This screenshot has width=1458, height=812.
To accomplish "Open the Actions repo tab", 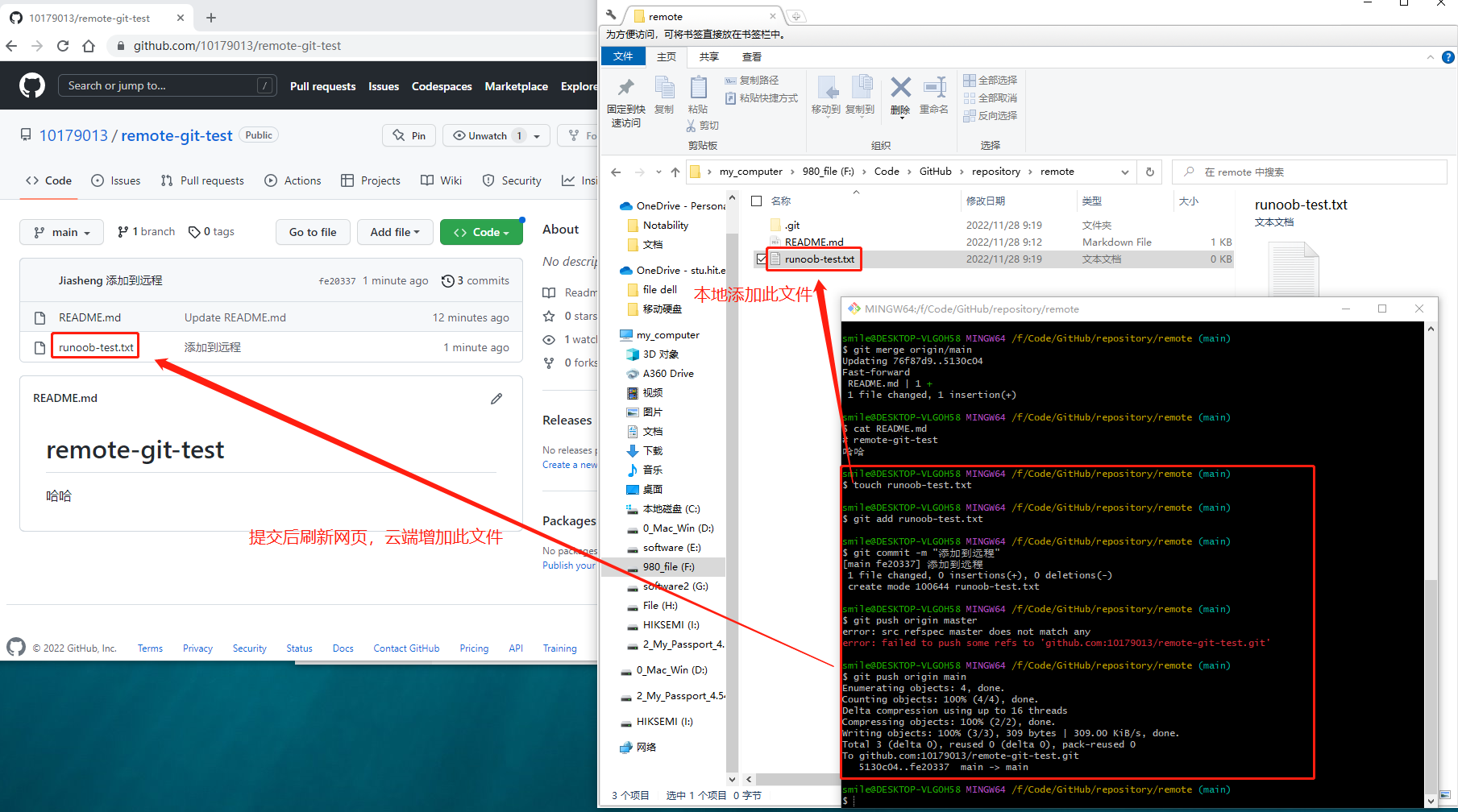I will (293, 180).
